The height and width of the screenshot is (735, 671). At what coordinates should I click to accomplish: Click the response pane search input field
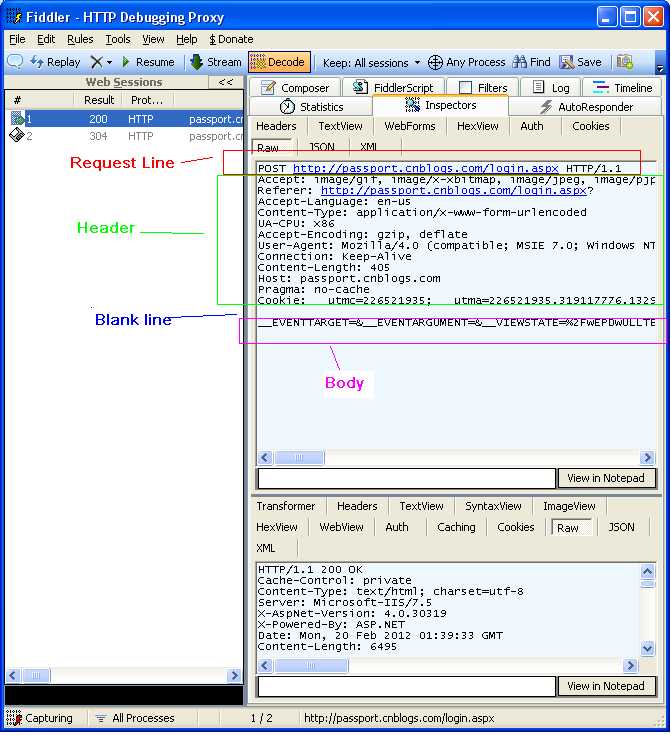pos(407,687)
